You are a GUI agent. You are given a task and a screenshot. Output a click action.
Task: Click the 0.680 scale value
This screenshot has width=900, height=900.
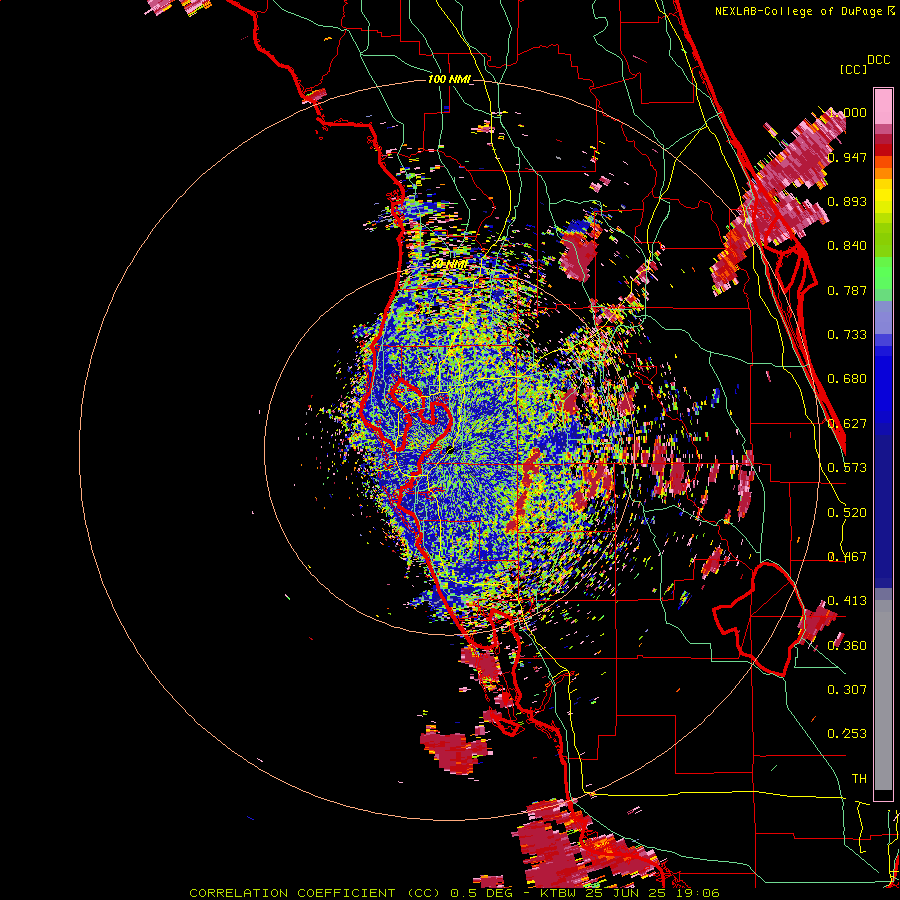pyautogui.click(x=847, y=379)
